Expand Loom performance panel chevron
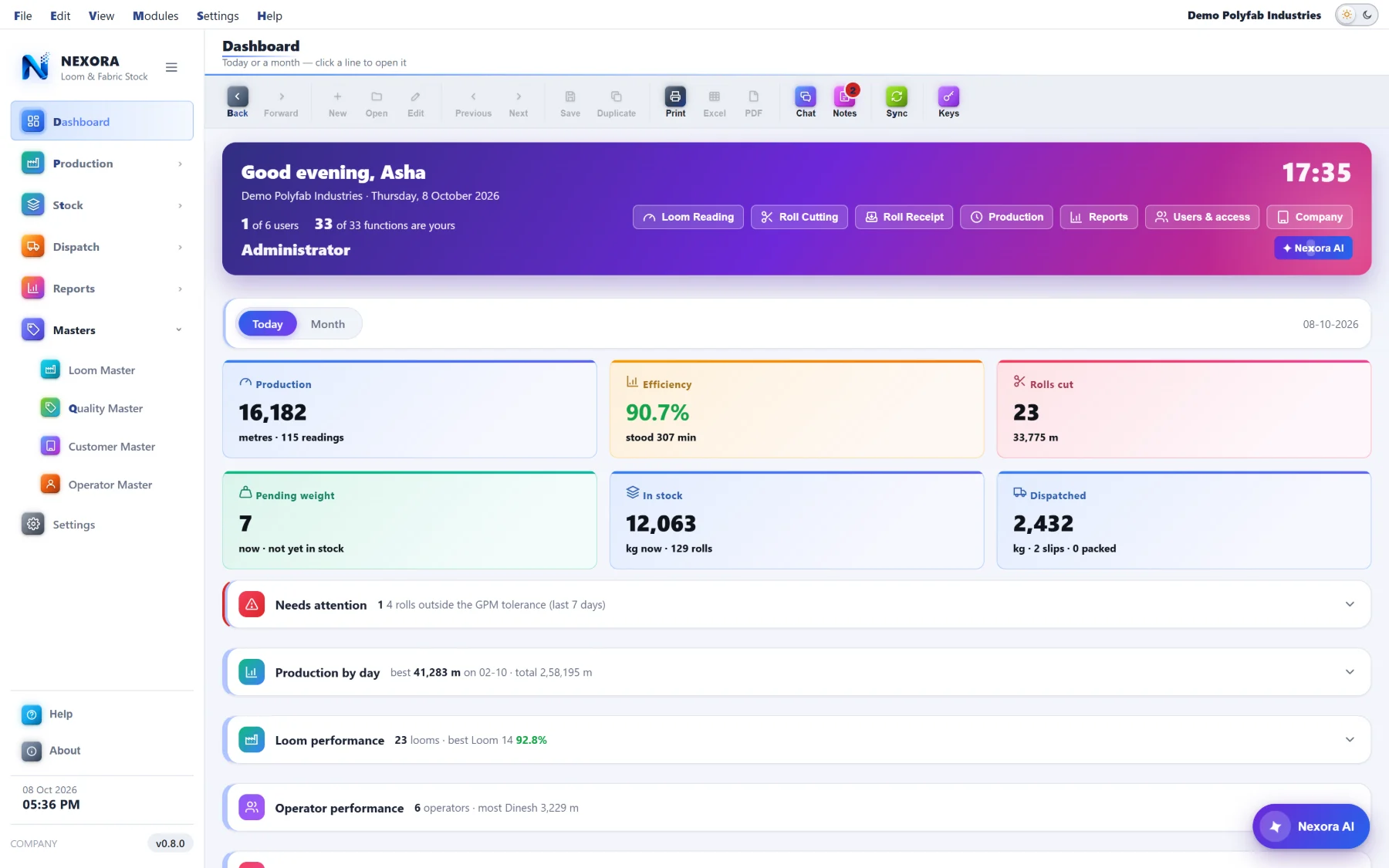 point(1350,740)
